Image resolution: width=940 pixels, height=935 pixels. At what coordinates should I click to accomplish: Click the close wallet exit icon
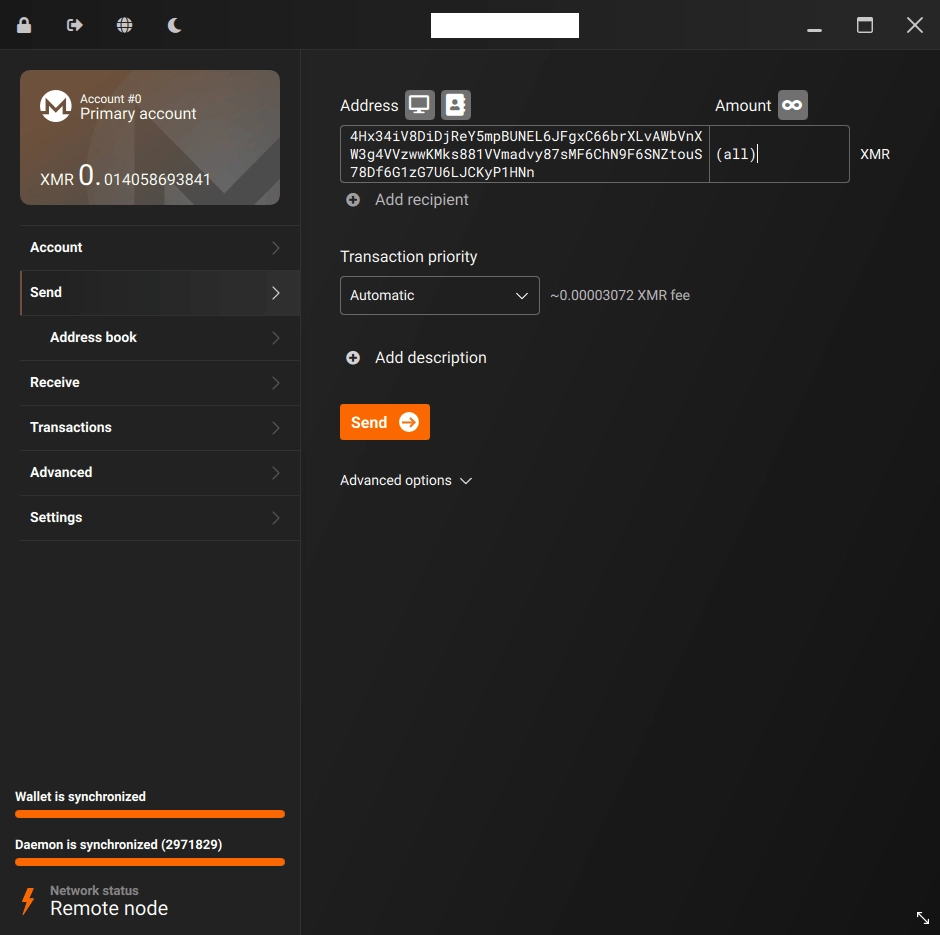(x=75, y=25)
